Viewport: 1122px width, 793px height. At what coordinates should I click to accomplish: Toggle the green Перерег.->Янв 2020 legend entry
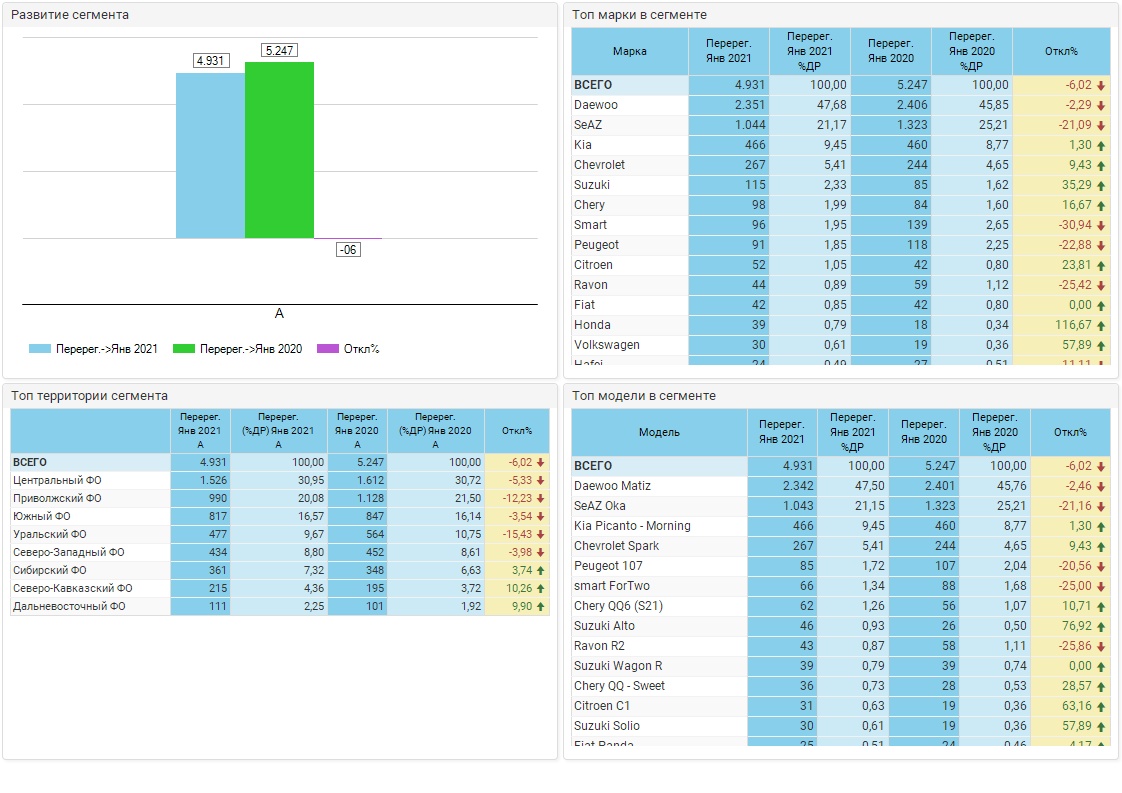point(184,349)
